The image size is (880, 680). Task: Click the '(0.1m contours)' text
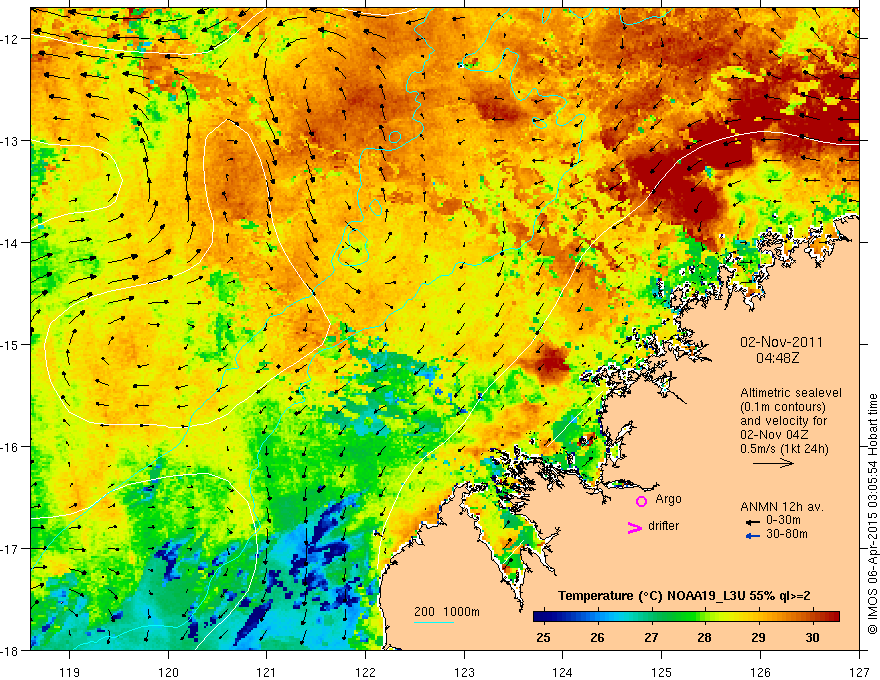[x=783, y=407]
